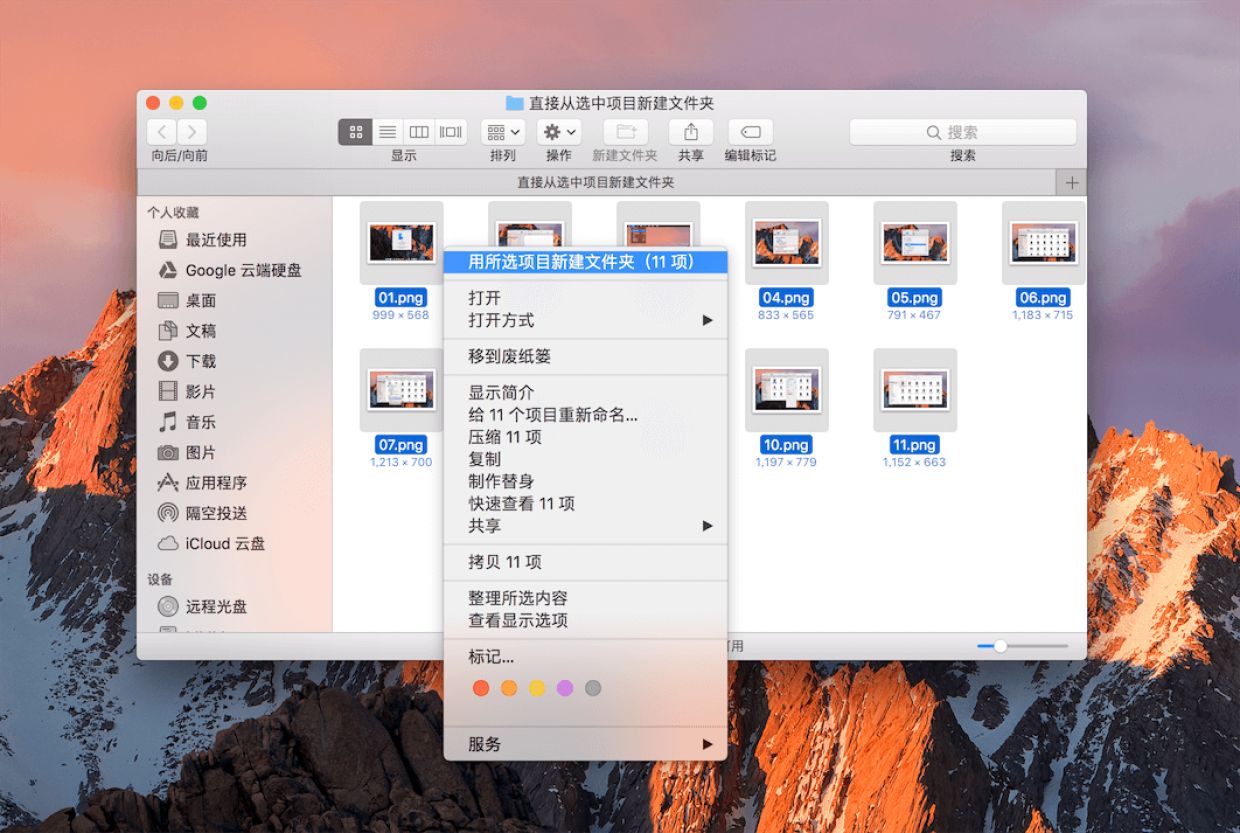Choose 制作替身 in the context menu
This screenshot has width=1240, height=833.
(x=586, y=481)
